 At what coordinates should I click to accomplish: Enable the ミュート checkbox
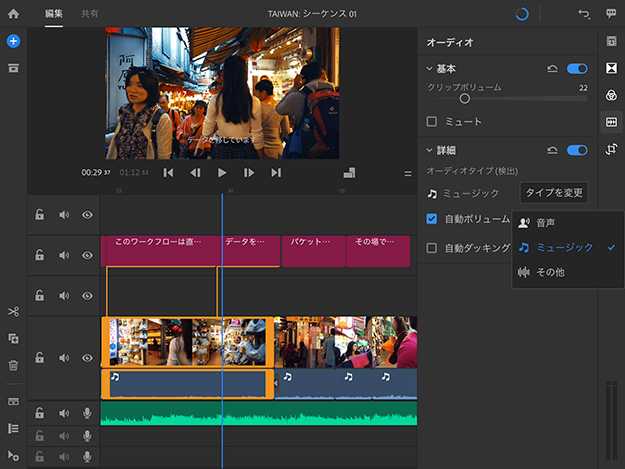point(432,122)
